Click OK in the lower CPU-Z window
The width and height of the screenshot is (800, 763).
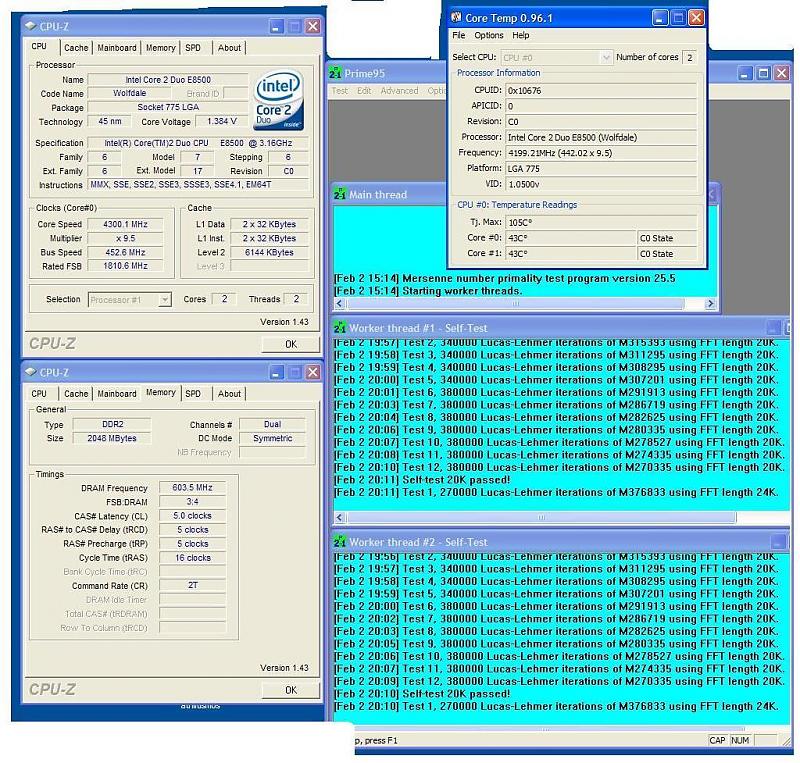click(291, 690)
